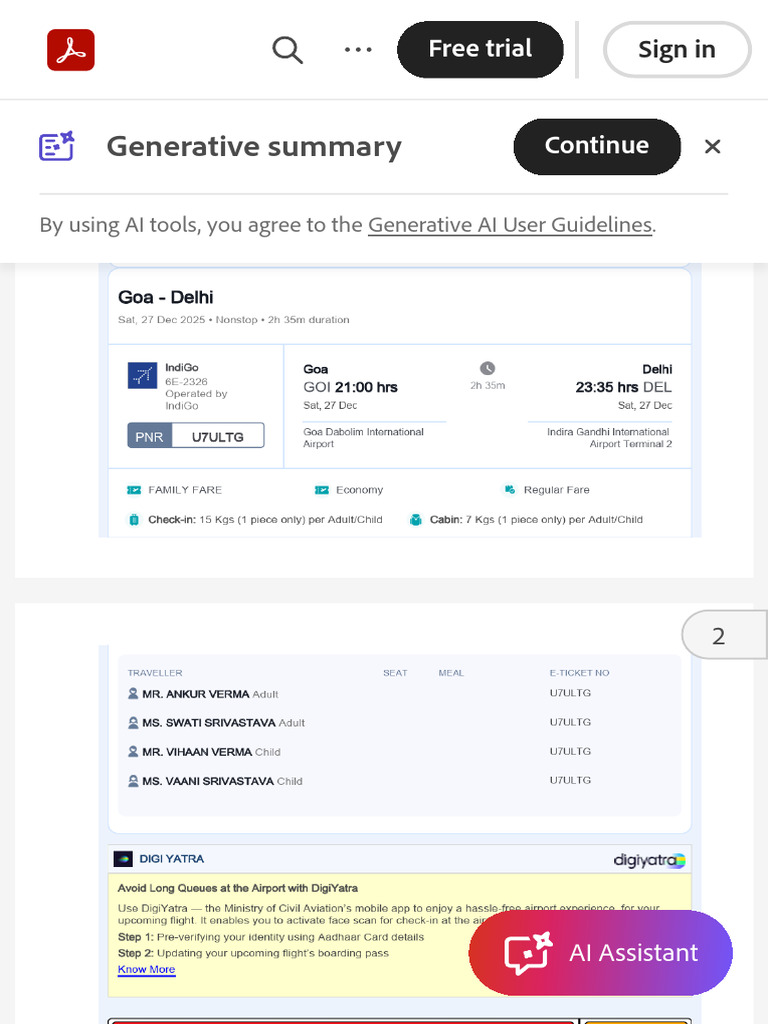The image size is (768, 1024).
Task: Open the Know More link
Action: click(146, 970)
